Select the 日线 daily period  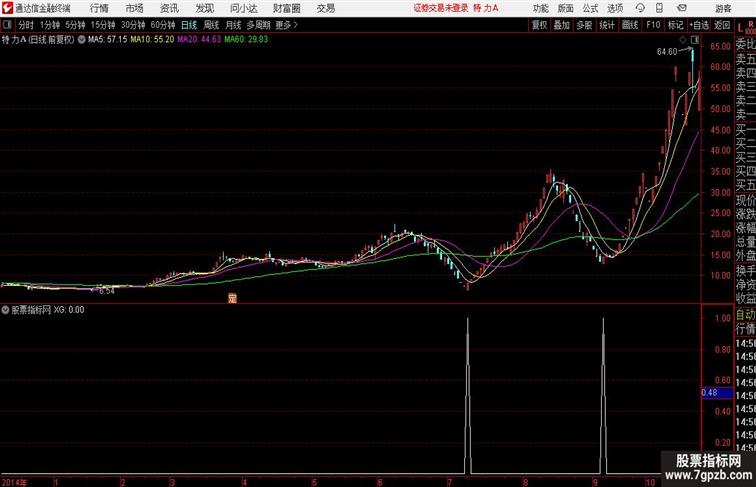189,25
